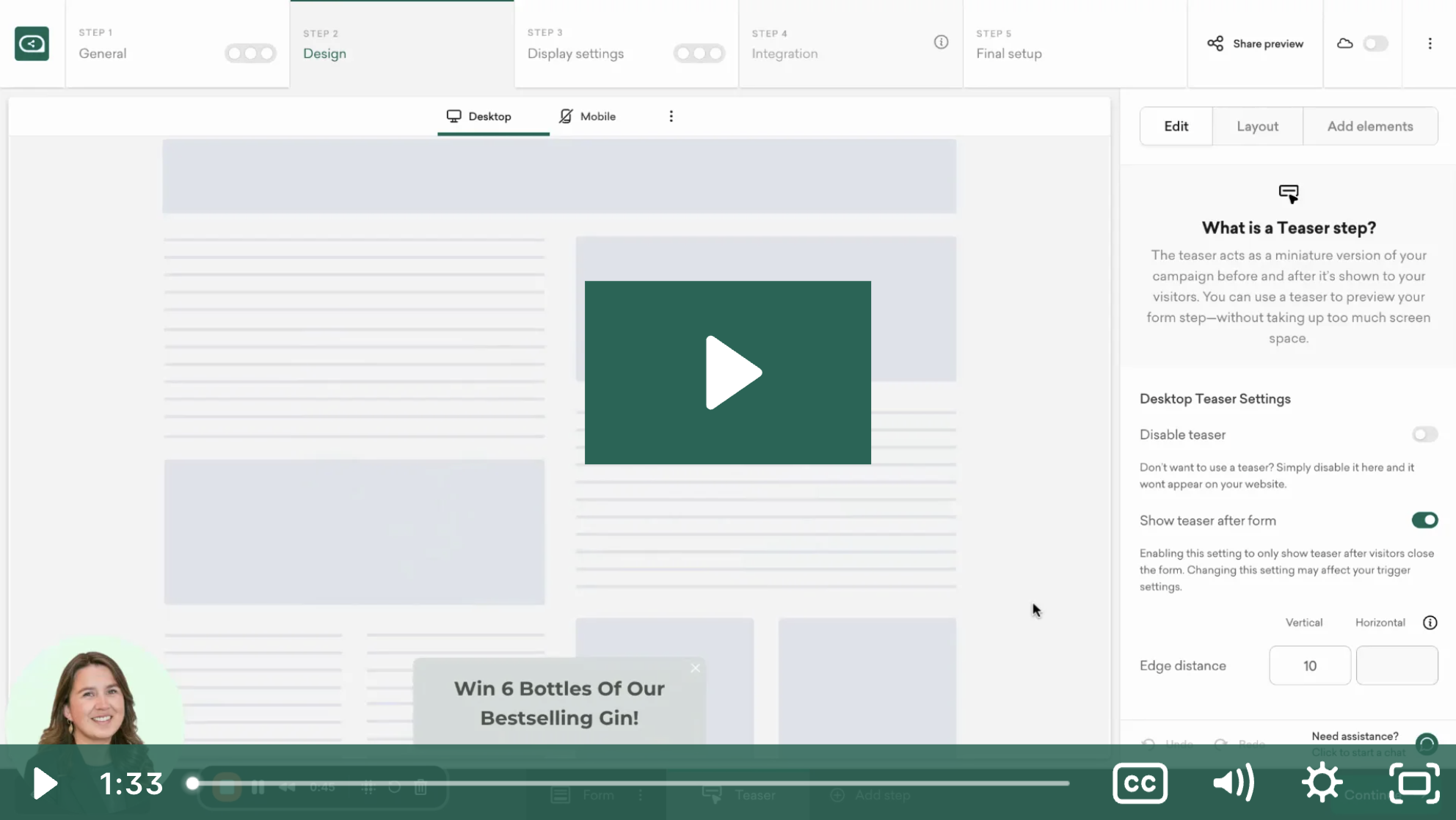Screen dimensions: 1456x820
Task: Toggle the Step 3 Display settings switch
Action: pyautogui.click(x=699, y=53)
